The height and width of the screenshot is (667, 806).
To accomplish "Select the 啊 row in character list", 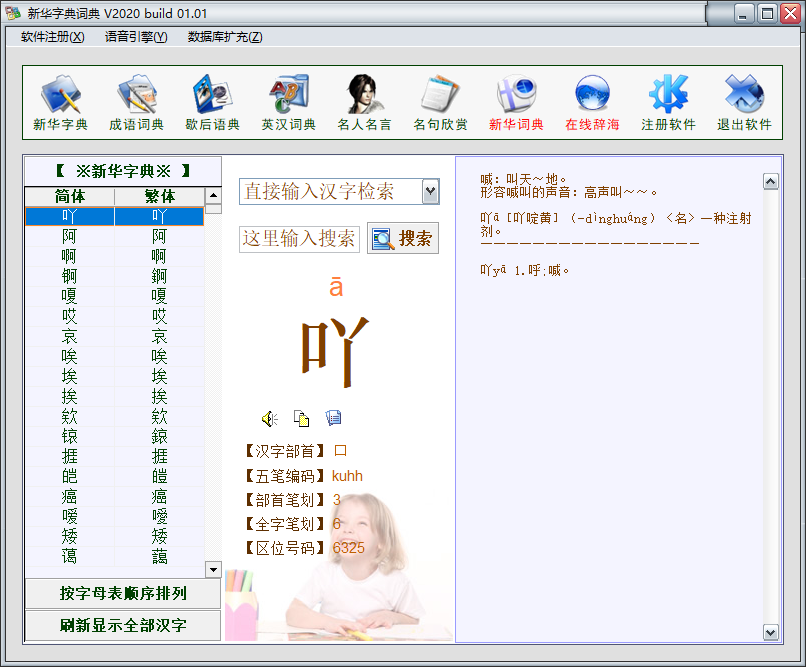I will (69, 256).
